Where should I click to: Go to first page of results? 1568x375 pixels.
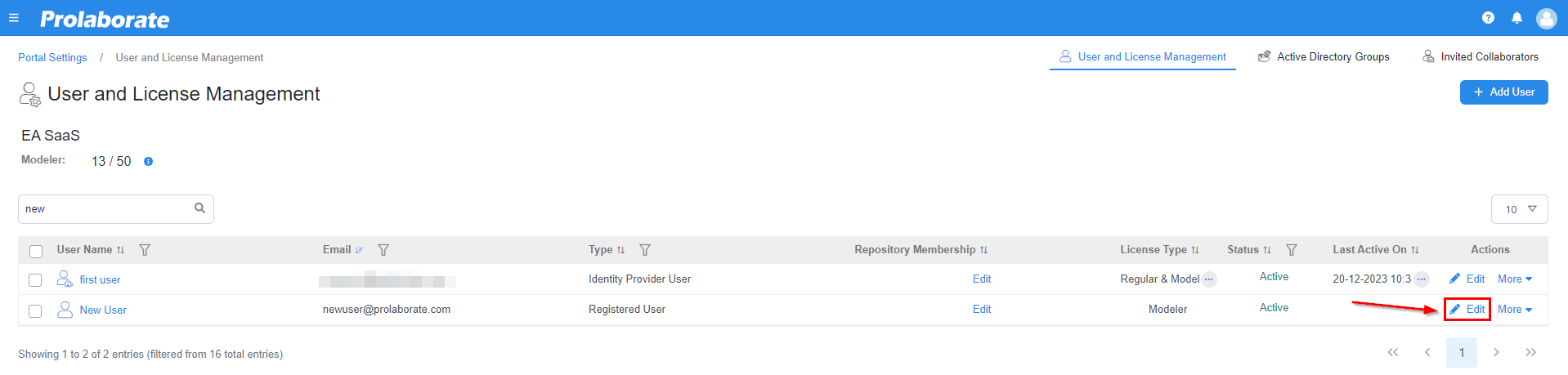pyautogui.click(x=1393, y=353)
